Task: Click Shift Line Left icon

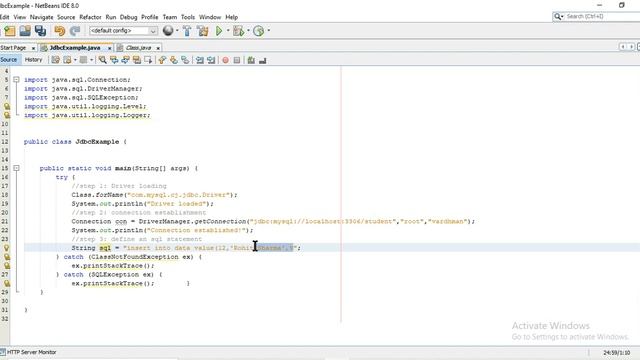Action: coord(200,60)
